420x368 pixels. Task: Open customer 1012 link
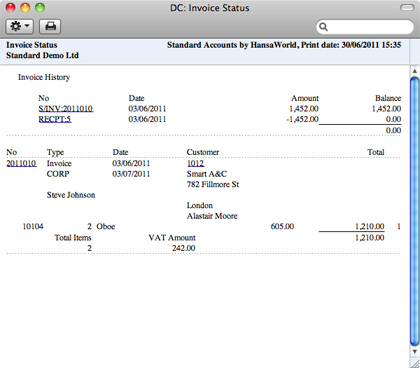coord(195,163)
